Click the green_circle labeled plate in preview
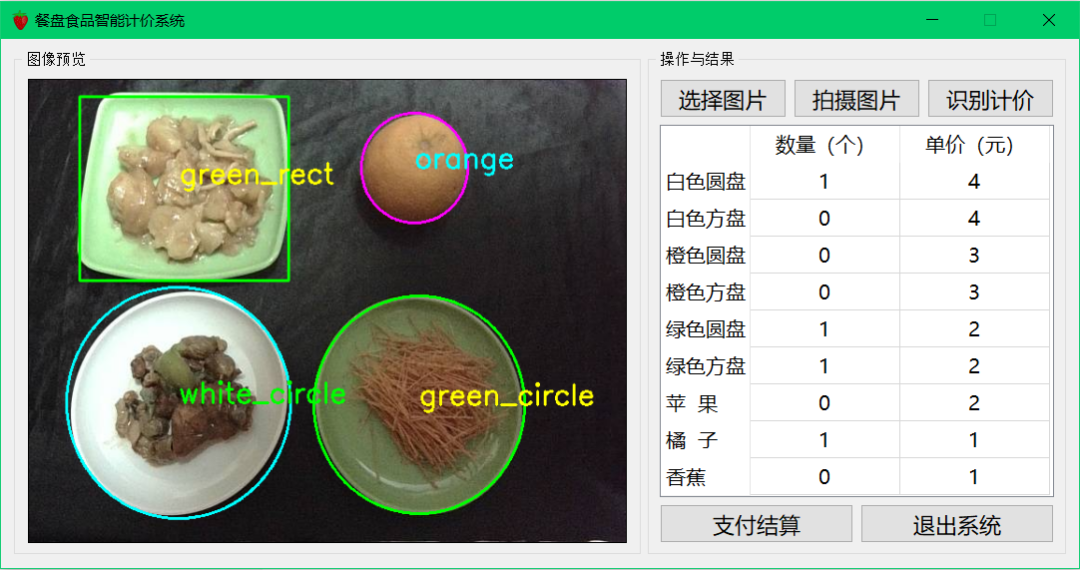This screenshot has height=570, width=1080. (419, 405)
